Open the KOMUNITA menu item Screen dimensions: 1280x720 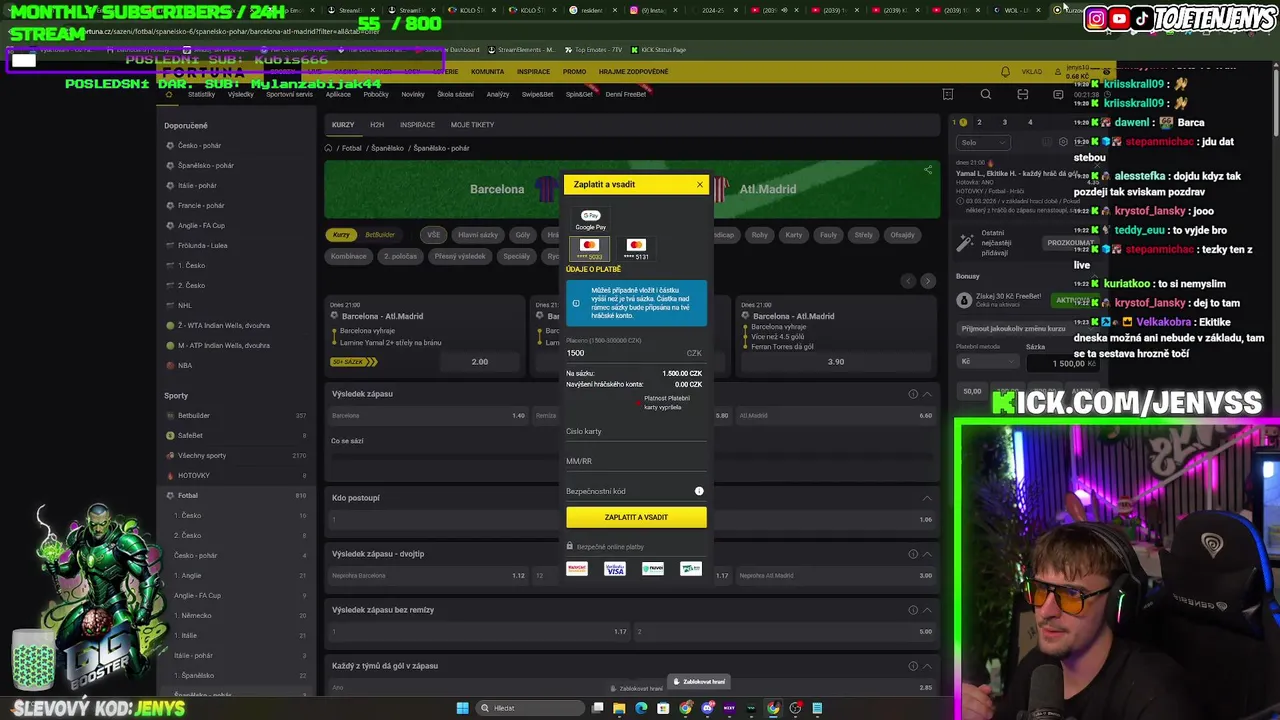click(x=487, y=72)
